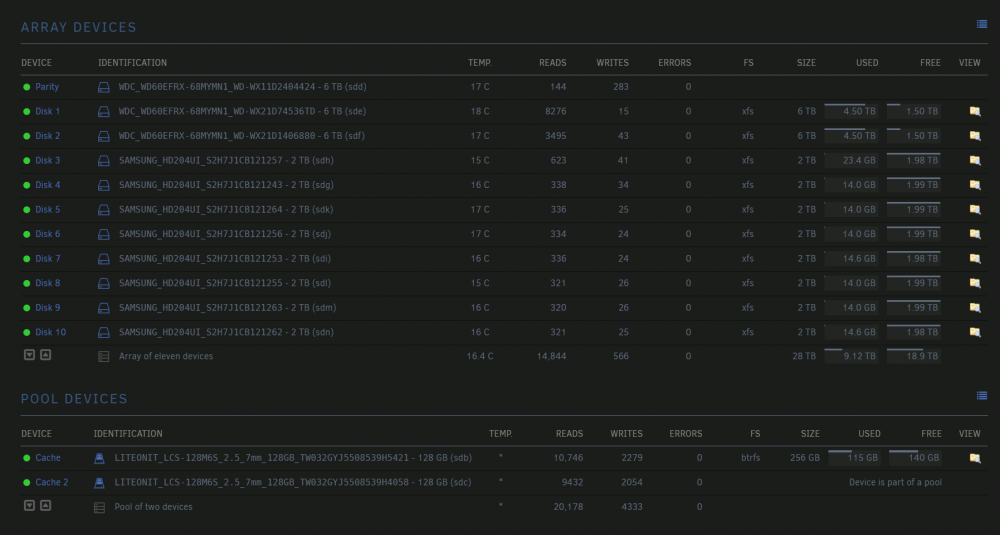Screen dimensions: 1000x535
Task: Click Disk 2's green status indicator
Action: click(x=27, y=136)
